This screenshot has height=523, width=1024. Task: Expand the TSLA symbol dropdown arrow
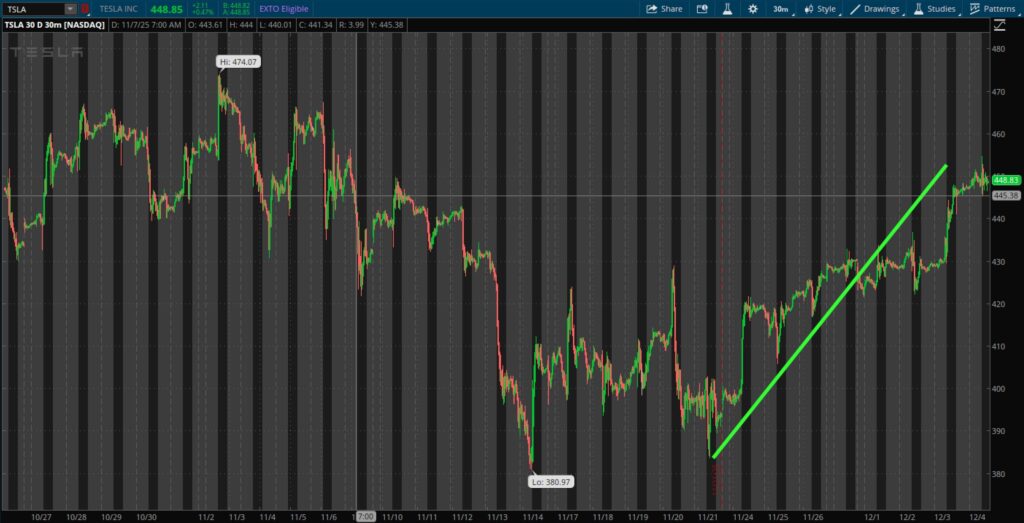(x=69, y=9)
